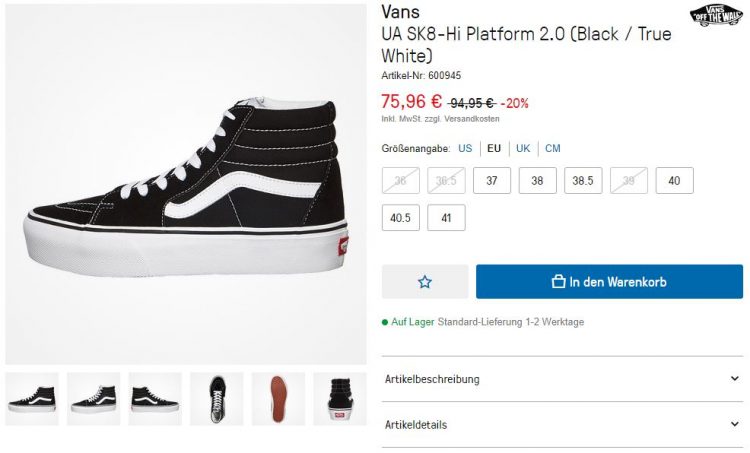Viewport: 750px width, 453px height.
Task: Show the top-view shoe thumbnail
Action: coord(217,399)
